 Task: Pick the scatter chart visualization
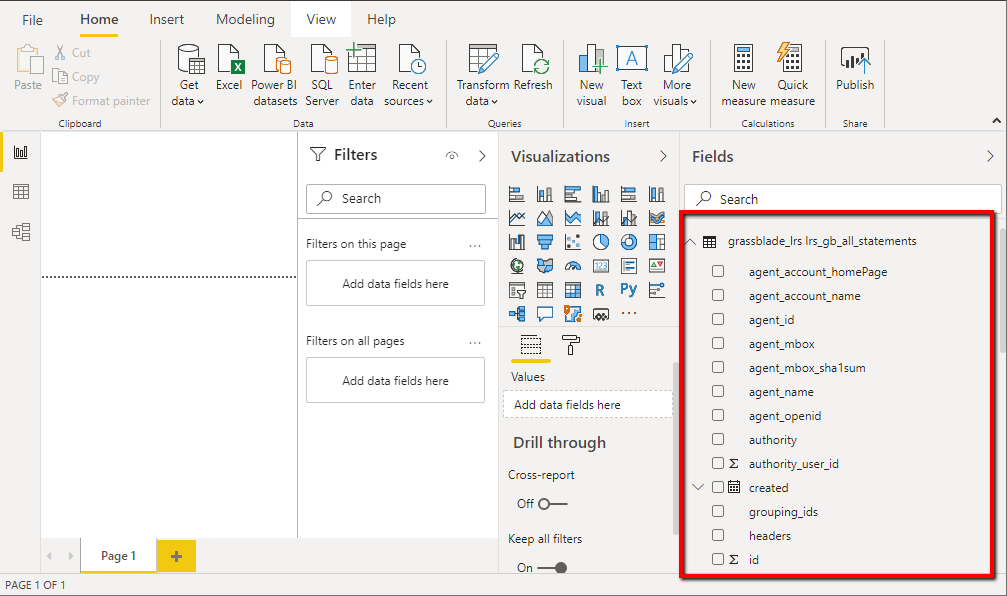(x=573, y=242)
